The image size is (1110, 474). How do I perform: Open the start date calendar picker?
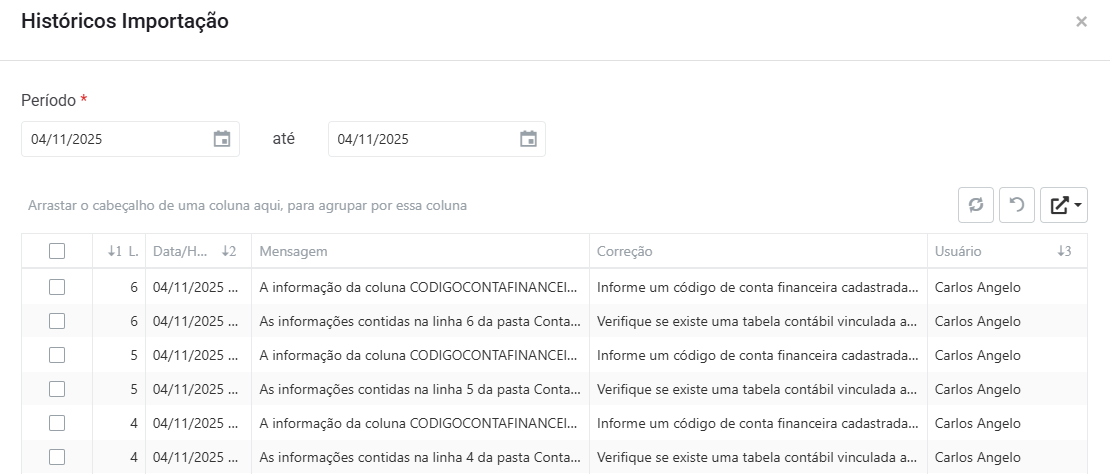tap(222, 139)
